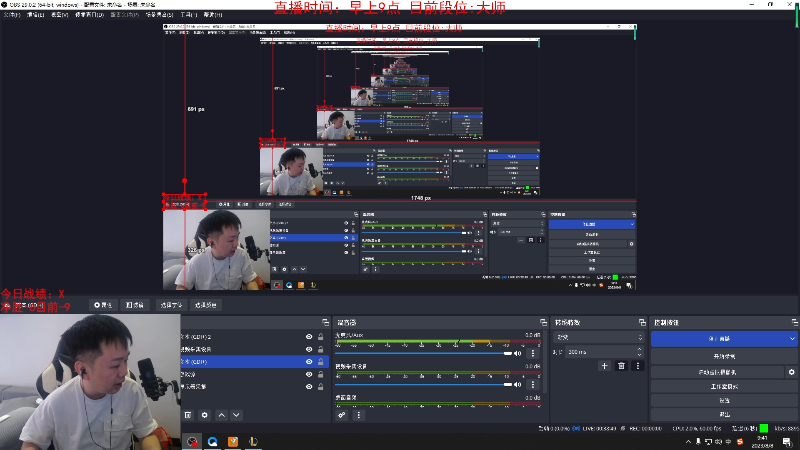Increase transition duration with up stepper
Viewport: 800px width, 450px height.
tap(640, 349)
